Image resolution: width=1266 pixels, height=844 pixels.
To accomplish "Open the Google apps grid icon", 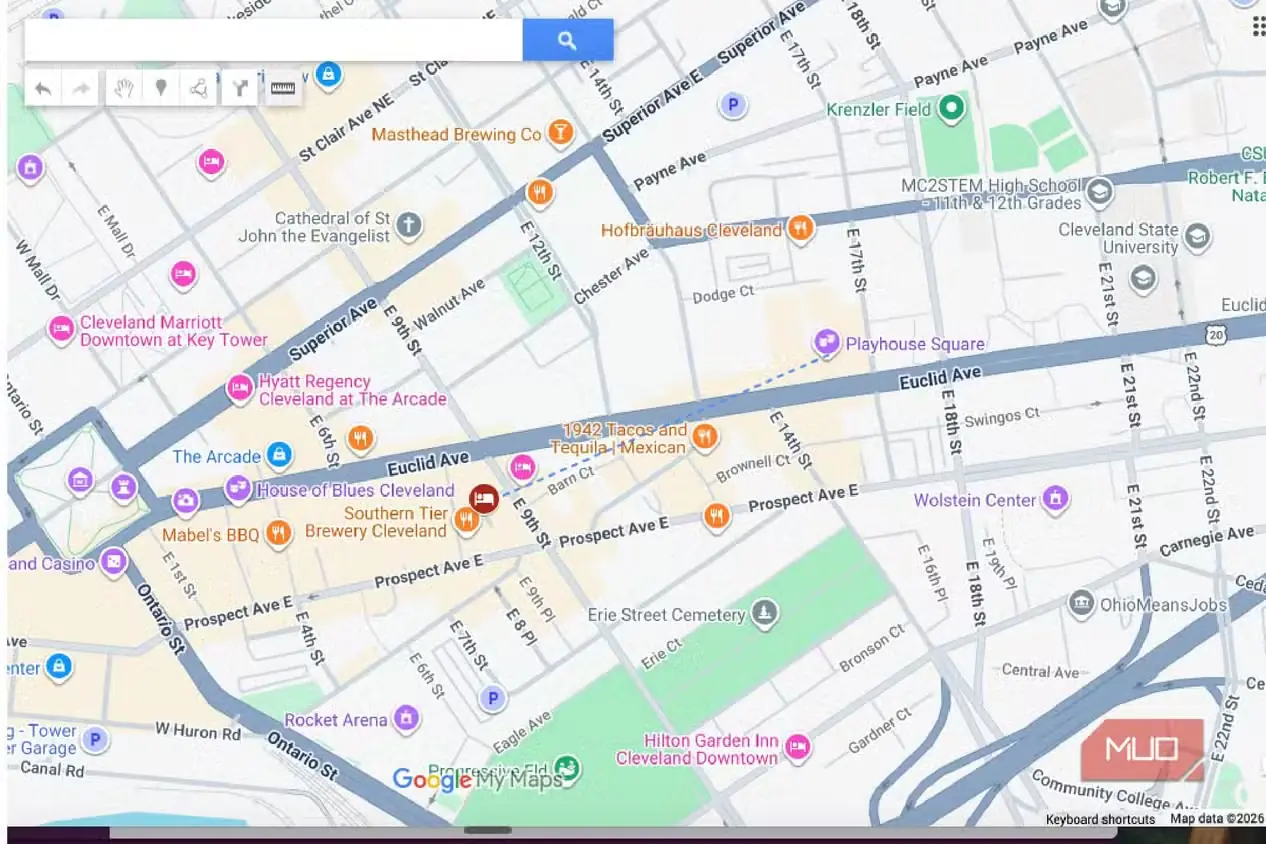I will tap(1259, 26).
